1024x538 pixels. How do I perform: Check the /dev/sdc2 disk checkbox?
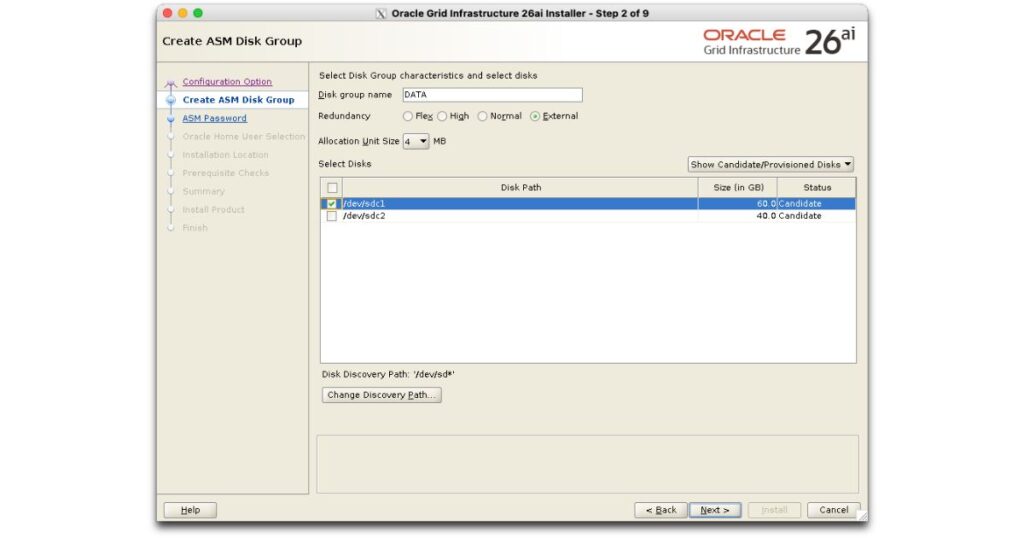click(x=332, y=216)
